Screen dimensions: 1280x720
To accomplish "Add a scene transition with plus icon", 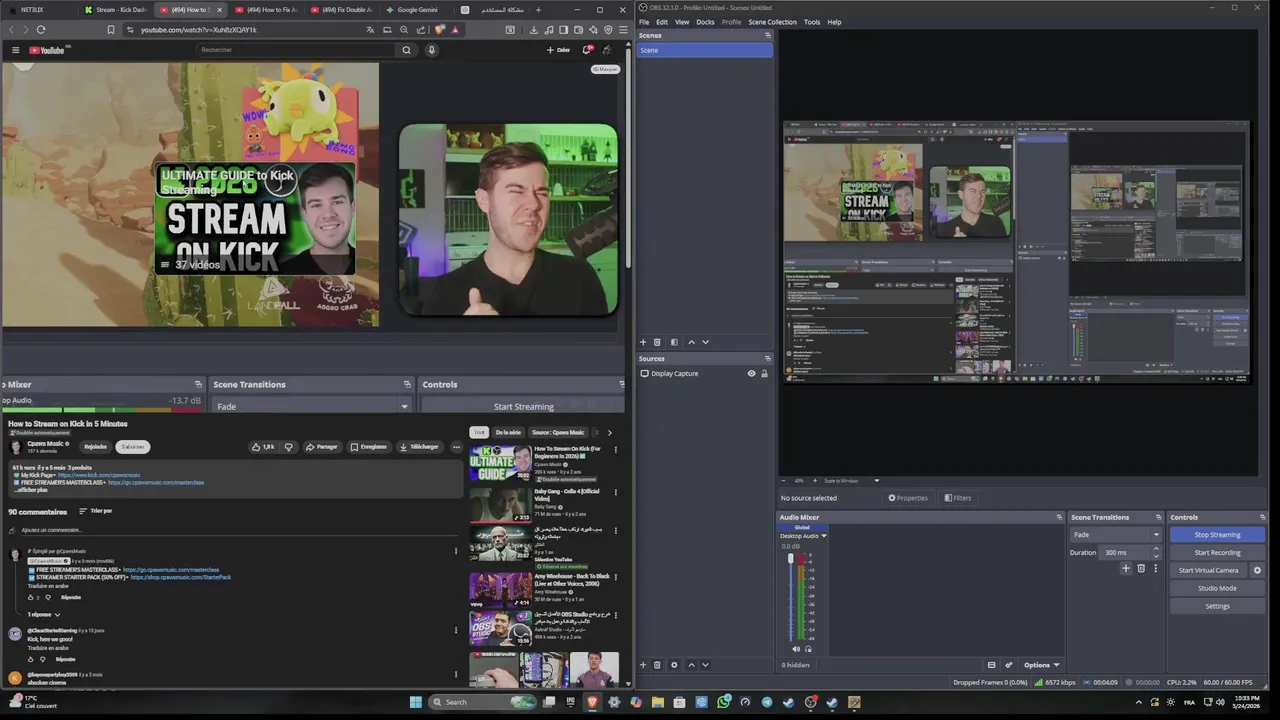I will (x=1126, y=568).
